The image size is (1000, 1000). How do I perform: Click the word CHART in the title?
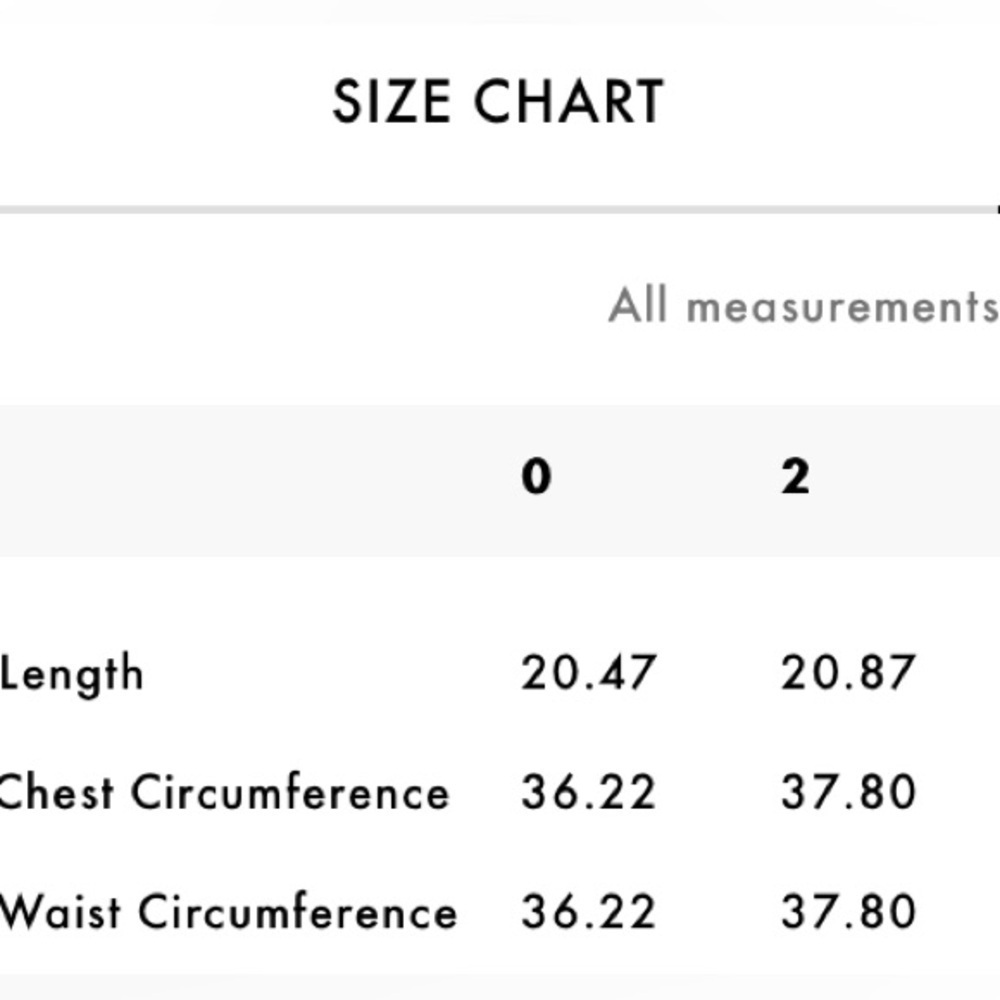click(569, 101)
